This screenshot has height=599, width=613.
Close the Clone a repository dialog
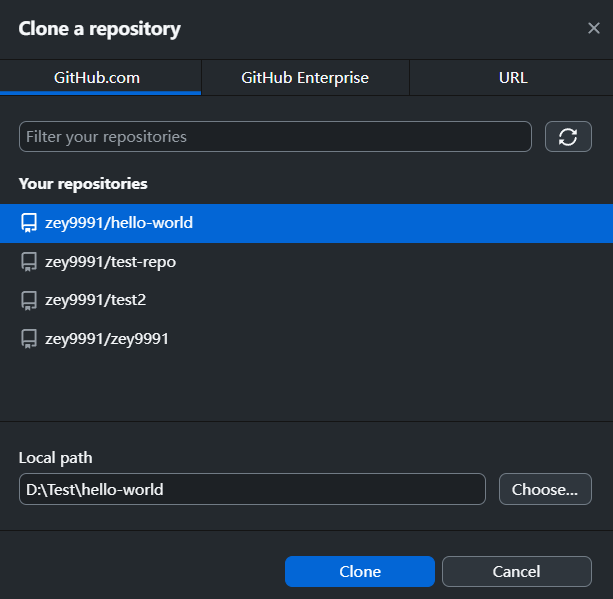tap(593, 28)
